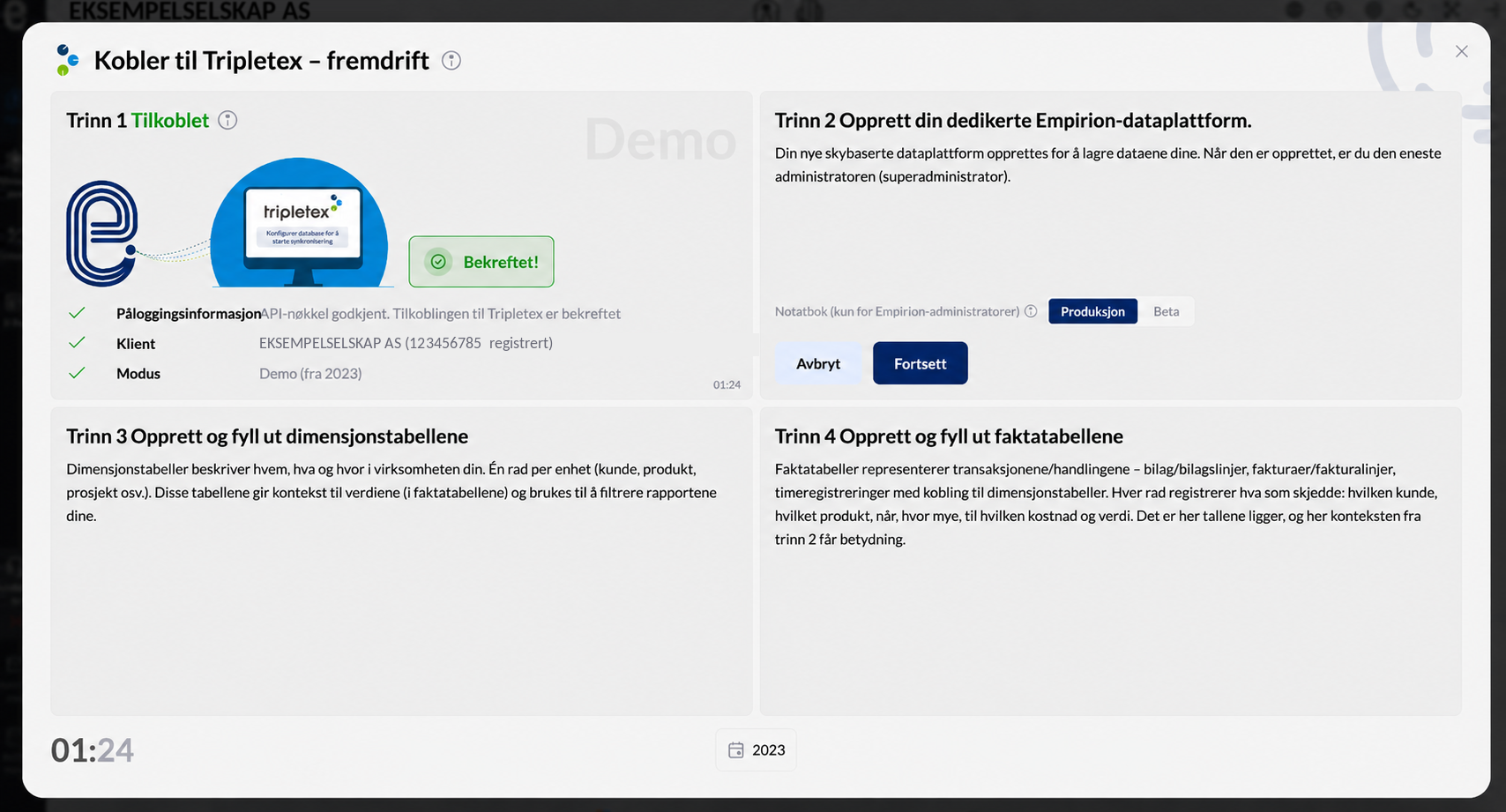Click the checkmark next to Modus
The image size is (1506, 812).
click(x=77, y=373)
